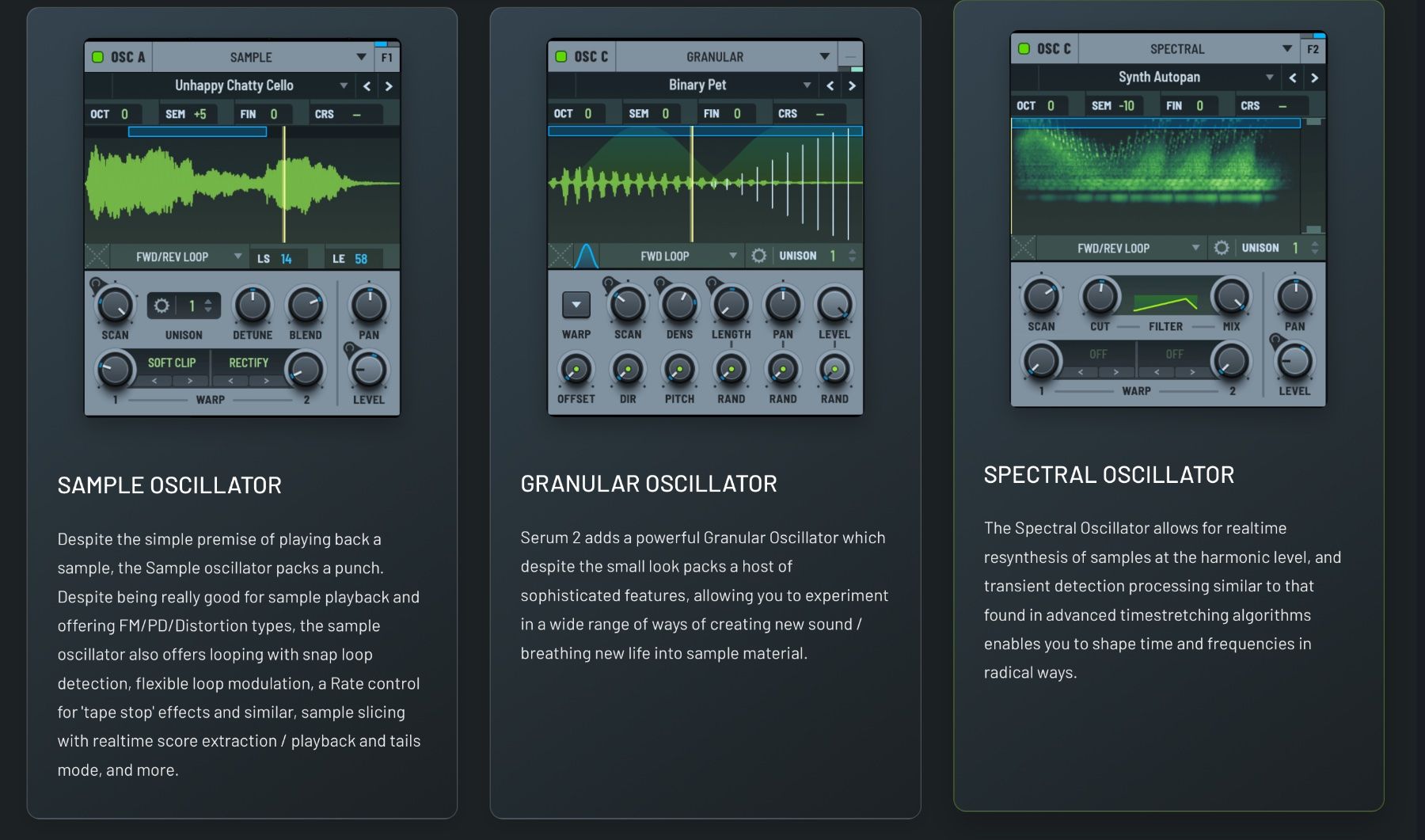Click the DIR knob on Granular oscillator
Viewport: 1425px width, 840px height.
click(x=628, y=369)
